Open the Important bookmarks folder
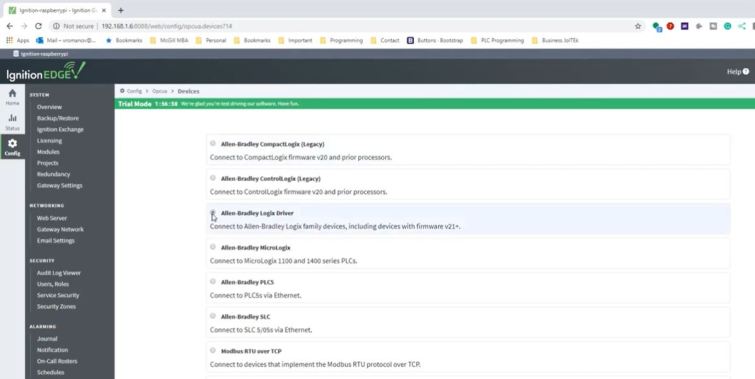This screenshot has width=755, height=379. [x=295, y=40]
